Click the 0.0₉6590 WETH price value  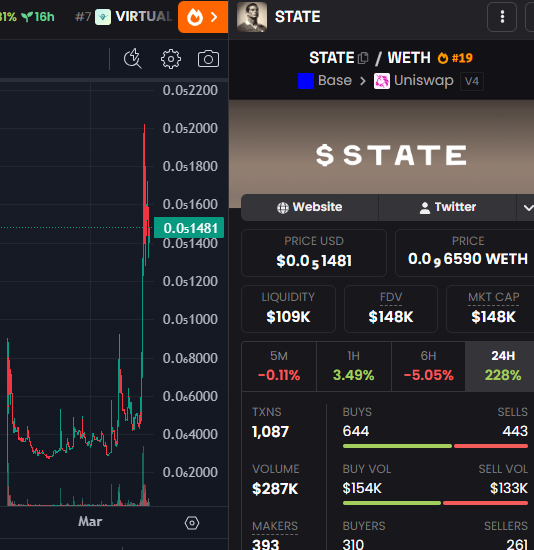468,260
